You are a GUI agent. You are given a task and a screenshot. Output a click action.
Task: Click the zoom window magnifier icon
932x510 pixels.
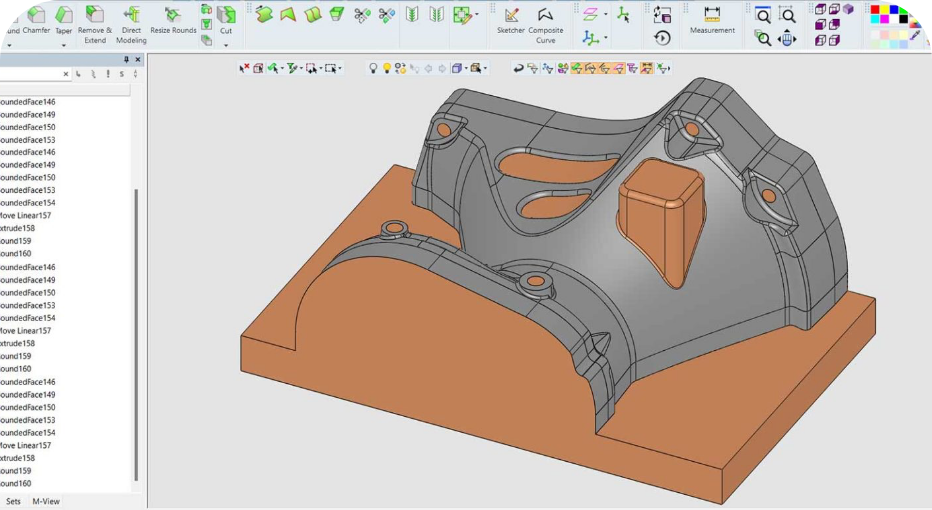787,15
